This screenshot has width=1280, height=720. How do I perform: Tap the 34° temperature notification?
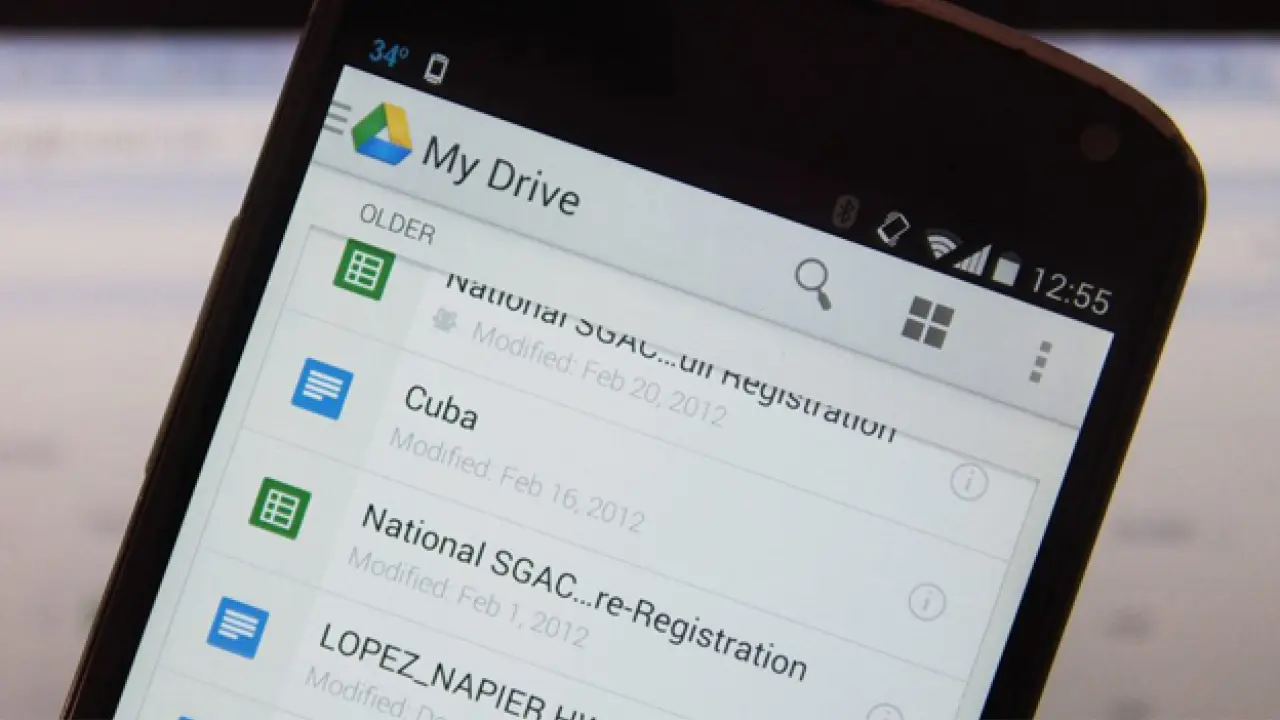click(388, 53)
